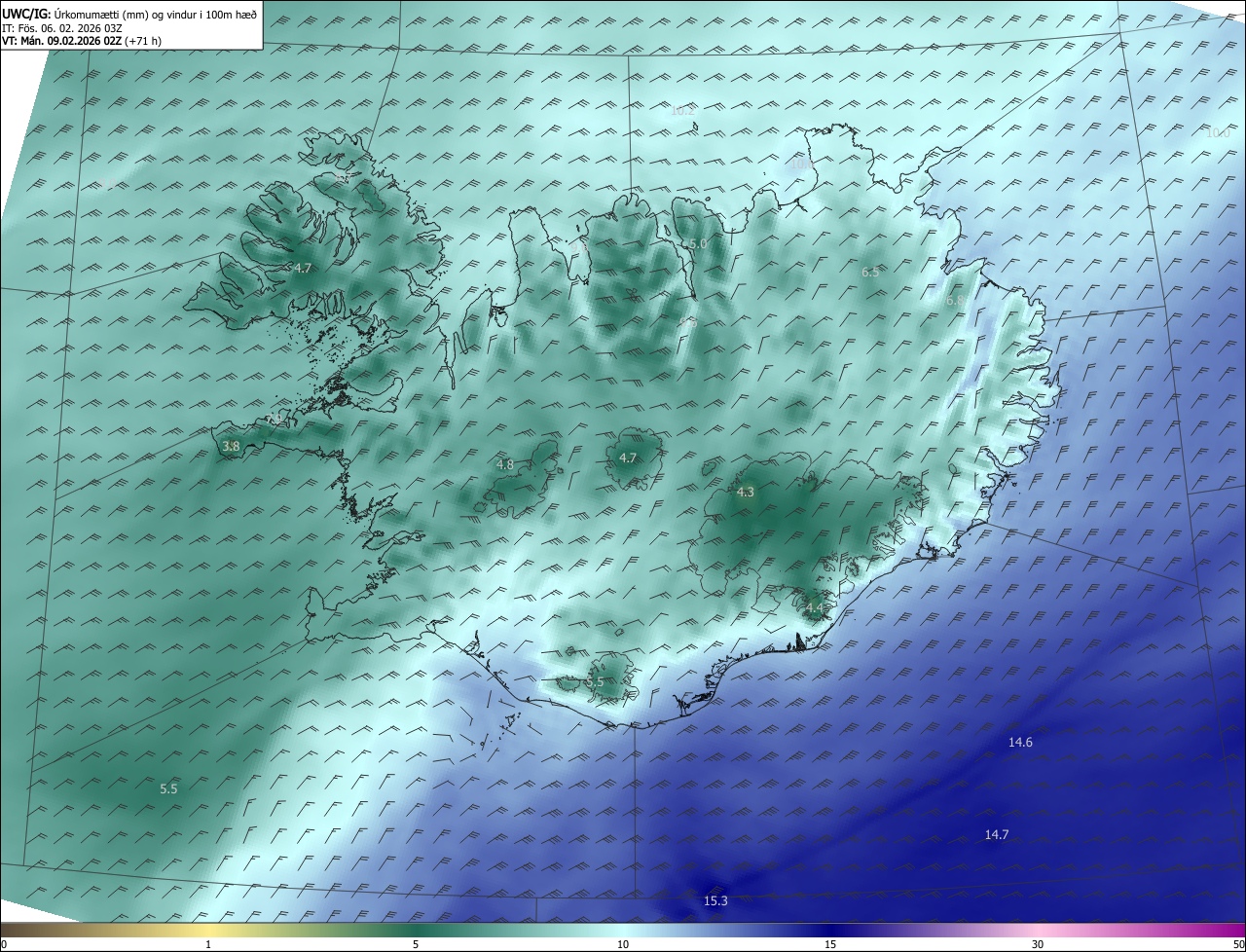Click the colour scale label 1

tap(208, 944)
